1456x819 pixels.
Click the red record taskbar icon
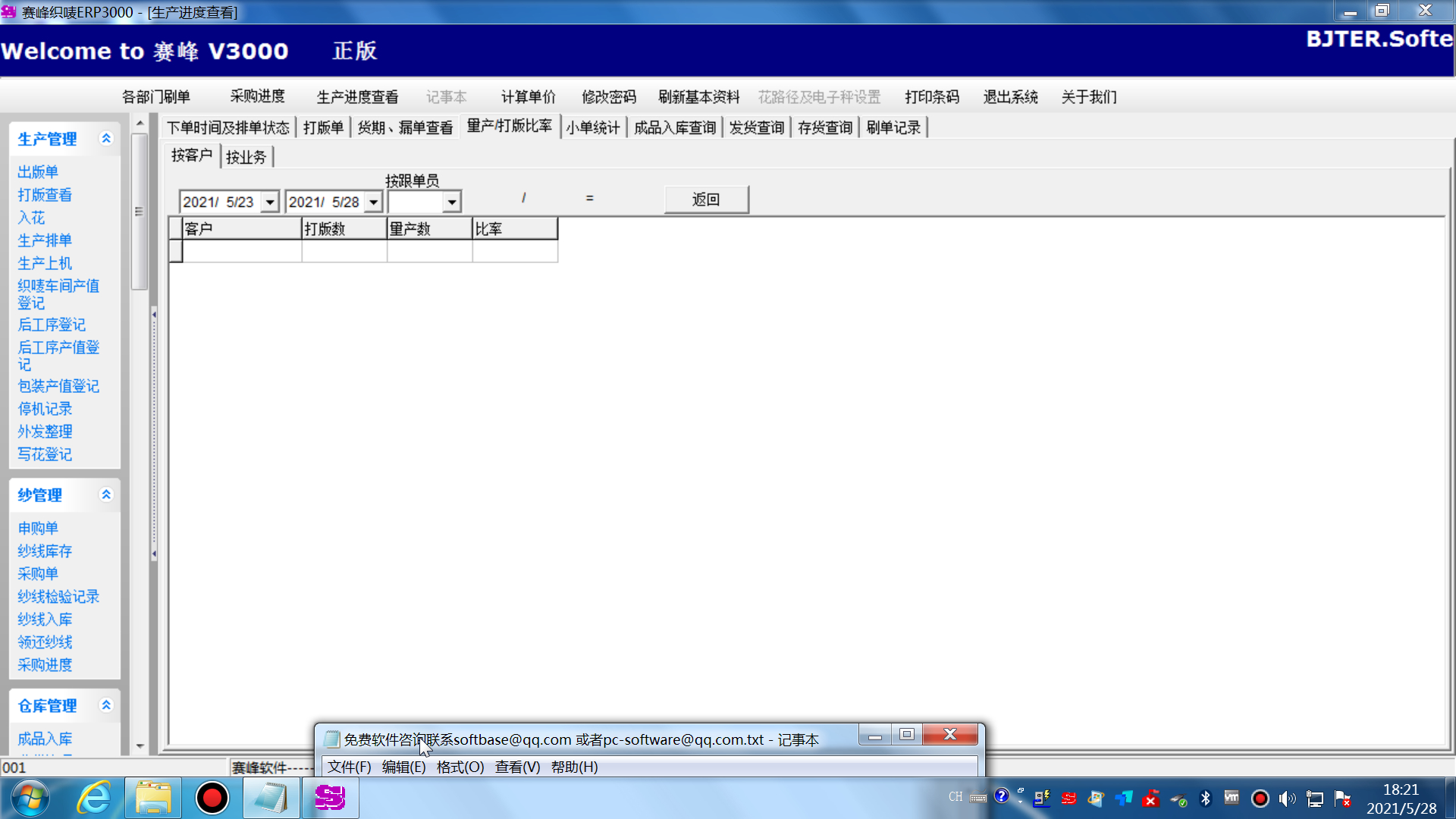(x=212, y=798)
